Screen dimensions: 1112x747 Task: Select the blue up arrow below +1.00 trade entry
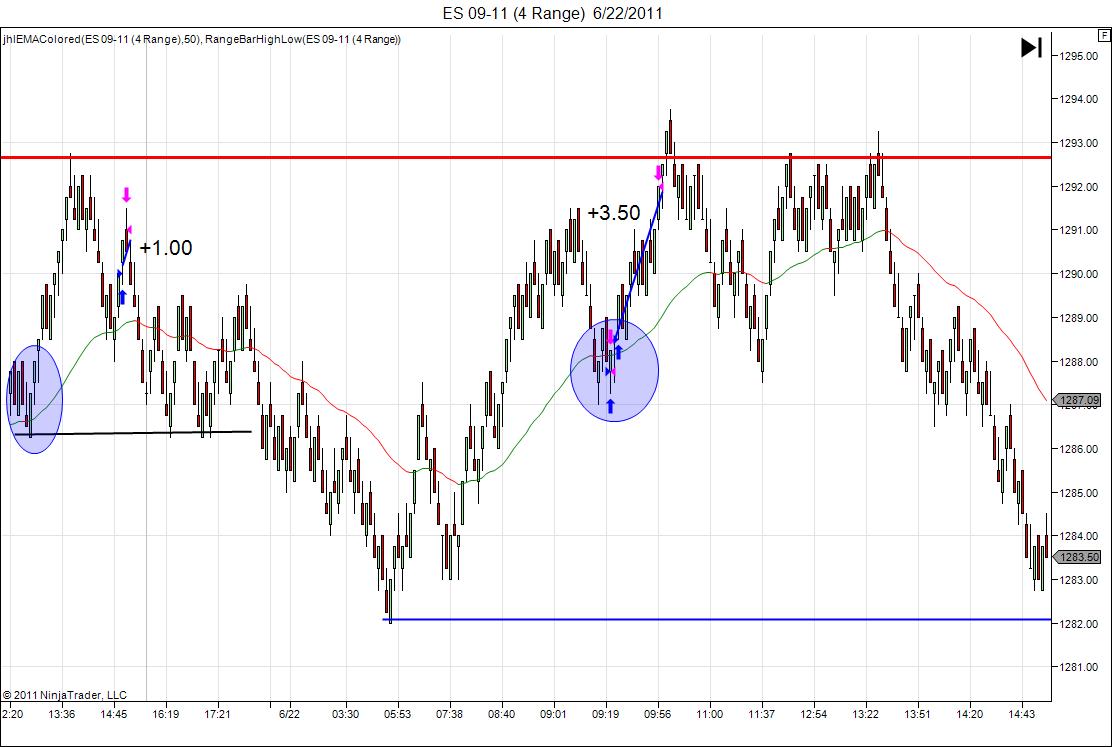[122, 297]
